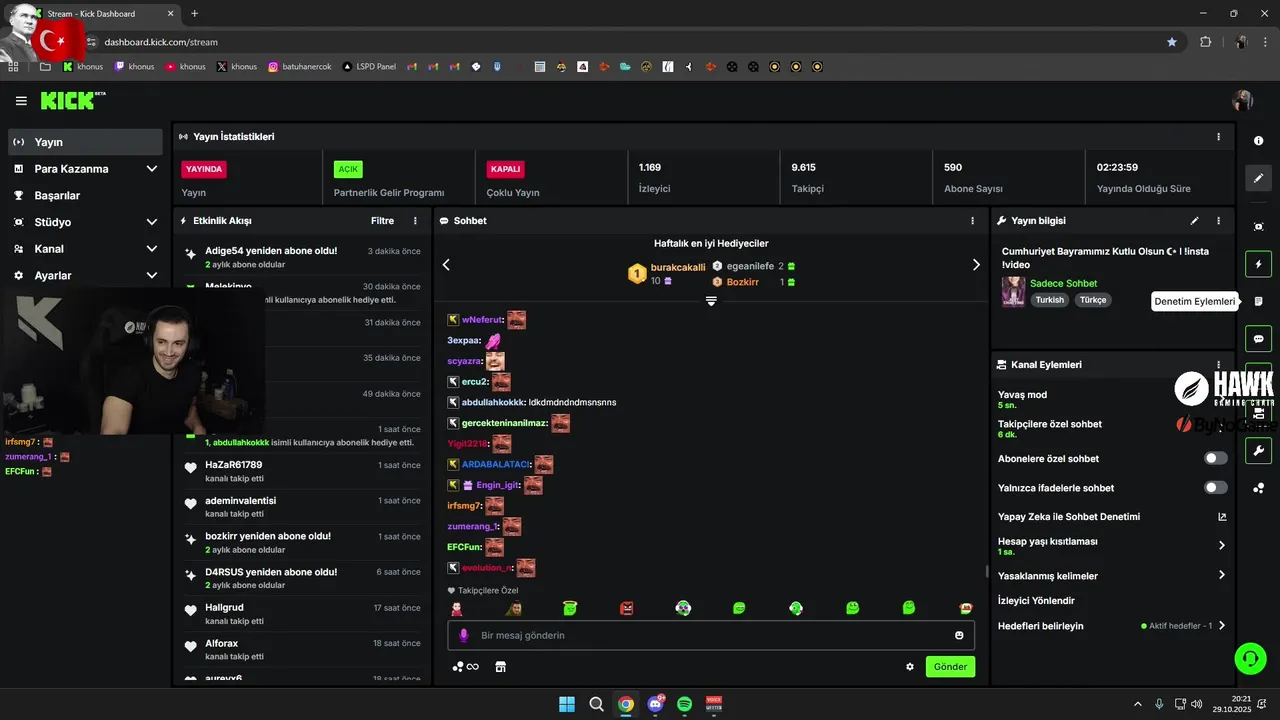Viewport: 1280px width, 720px height.
Task: Open the hamburger navigation menu
Action: coord(21,101)
